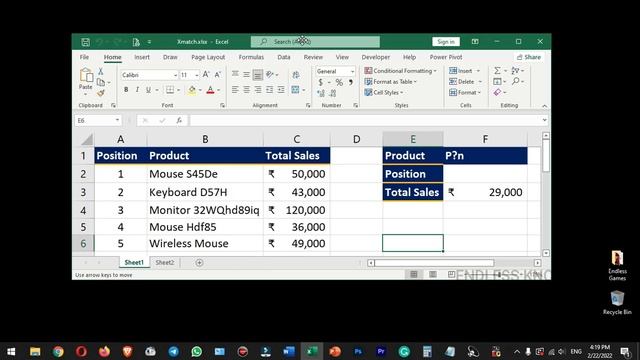Click the Select All corner triangle
Screen dimensions: 640x360
click(x=87, y=140)
